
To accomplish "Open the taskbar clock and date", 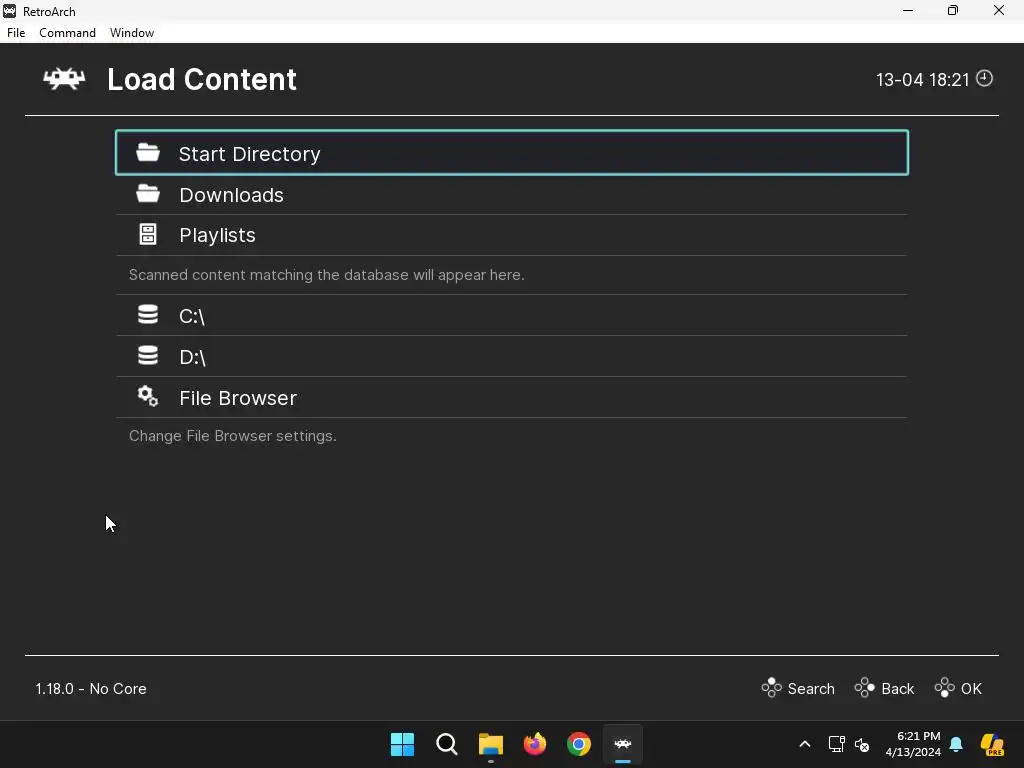I will (913, 744).
